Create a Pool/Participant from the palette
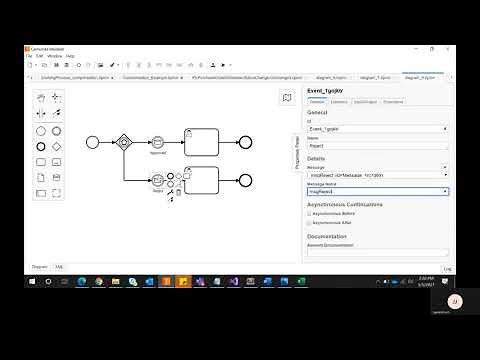 coord(41,193)
